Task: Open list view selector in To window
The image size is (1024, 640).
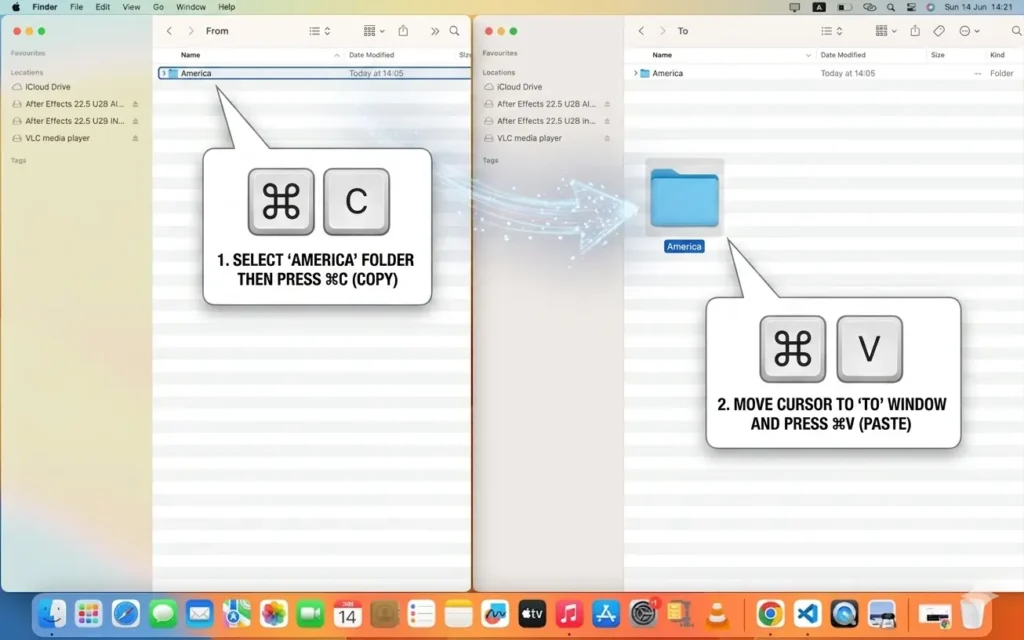Action: 831,31
